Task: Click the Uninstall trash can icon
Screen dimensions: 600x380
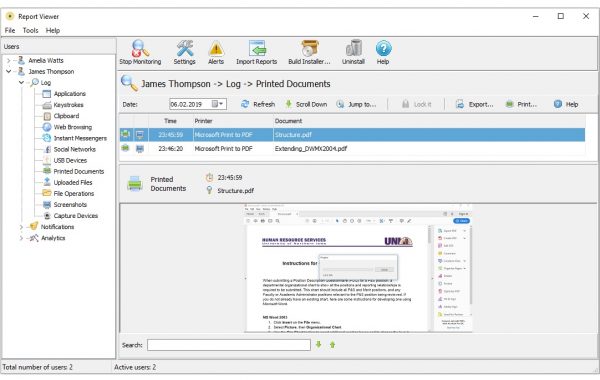Action: tap(354, 49)
